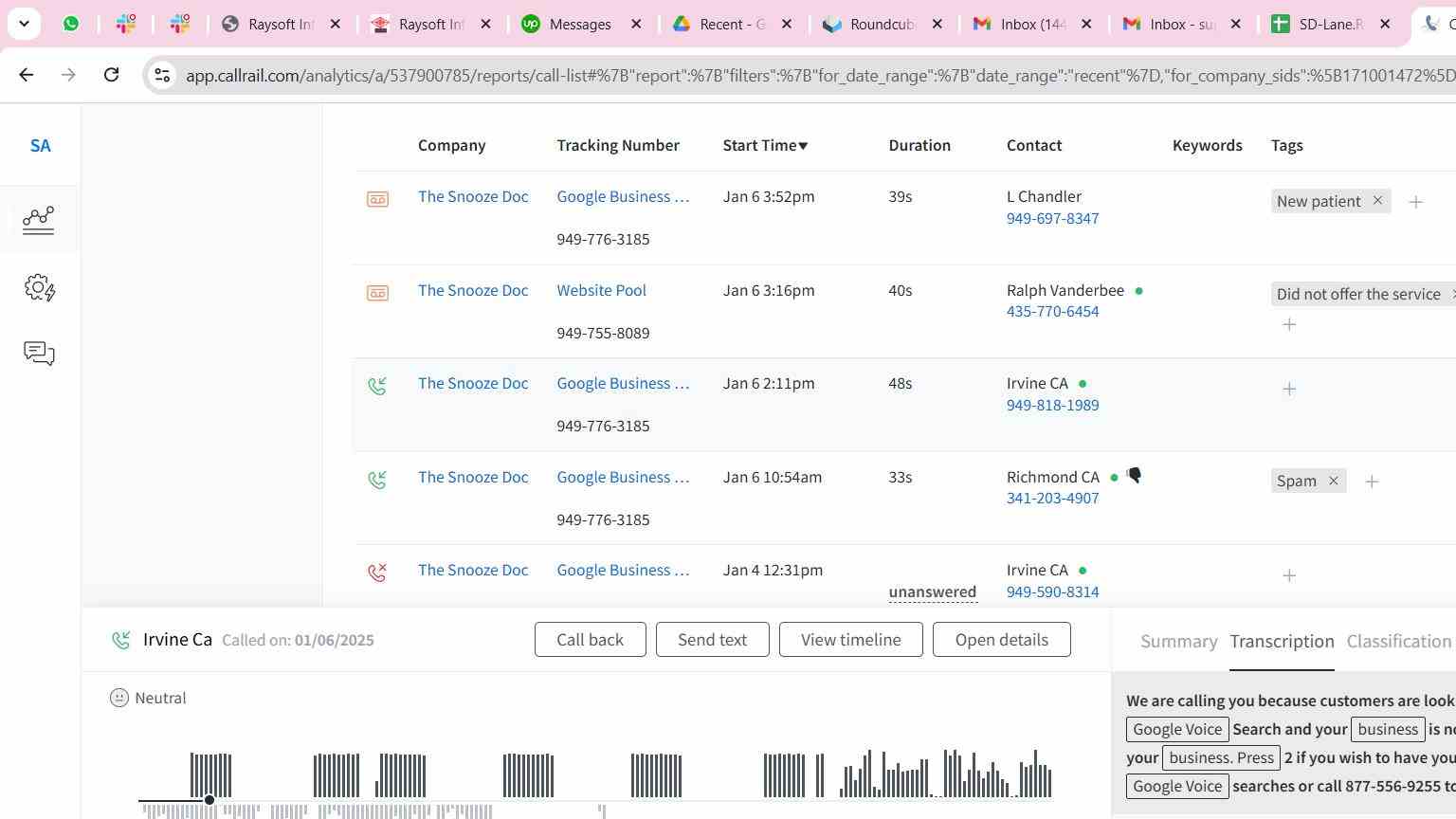The width and height of the screenshot is (1456, 819).
Task: Switch to the Messages browser tab
Action: (x=581, y=24)
